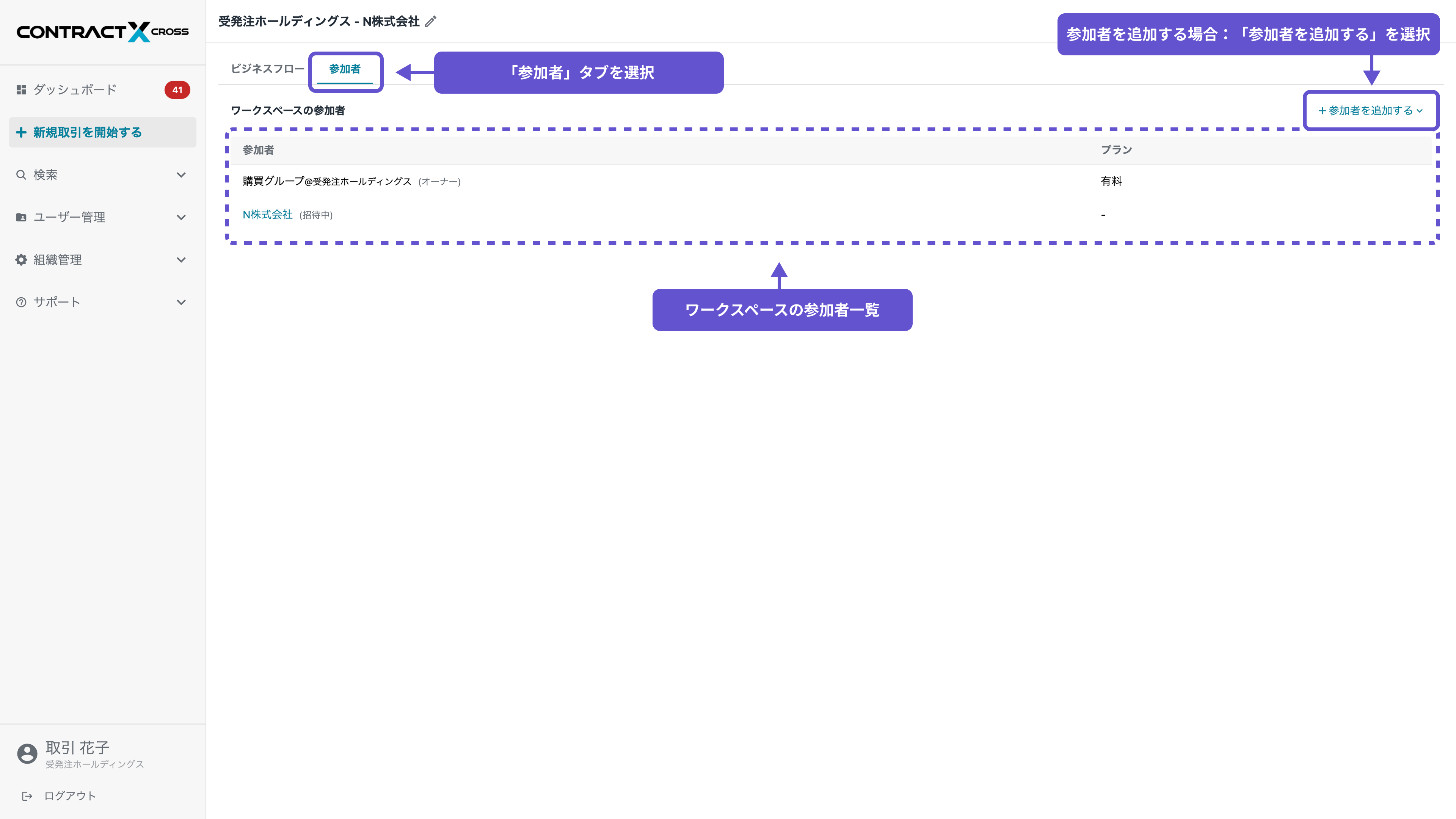Click the search magnifier icon in the sidebar

(21, 175)
